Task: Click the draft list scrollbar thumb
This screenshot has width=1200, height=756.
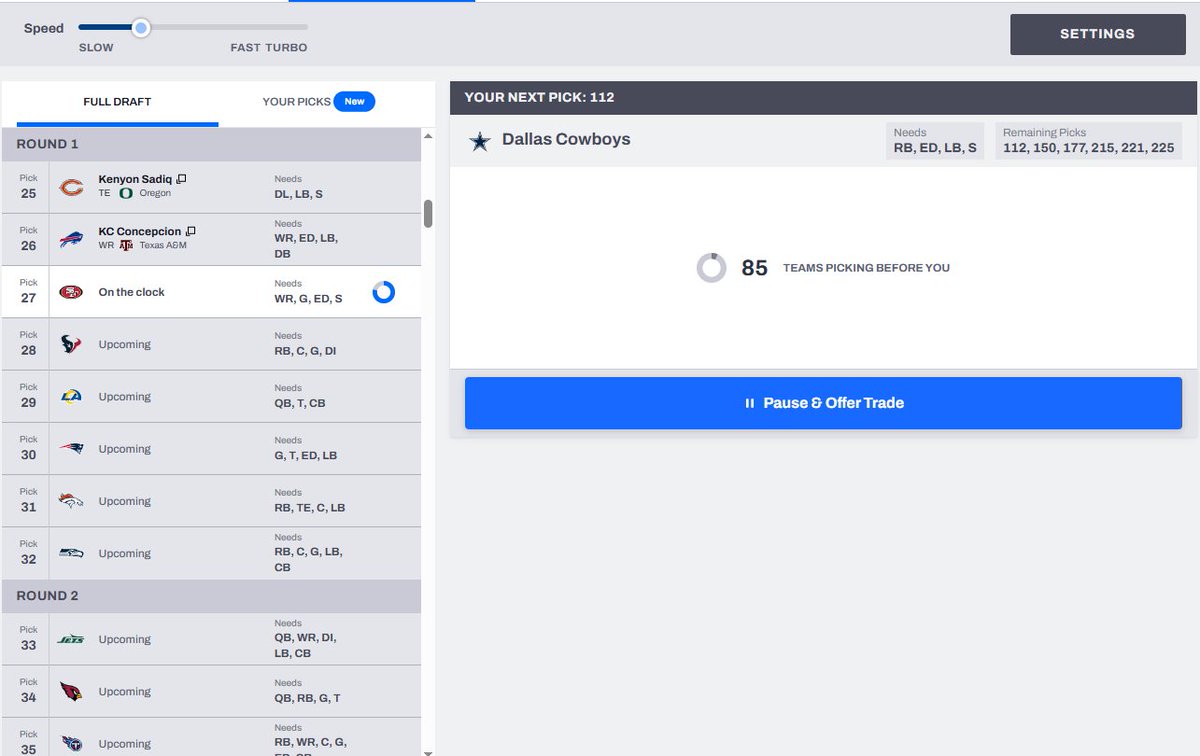Action: tap(428, 214)
